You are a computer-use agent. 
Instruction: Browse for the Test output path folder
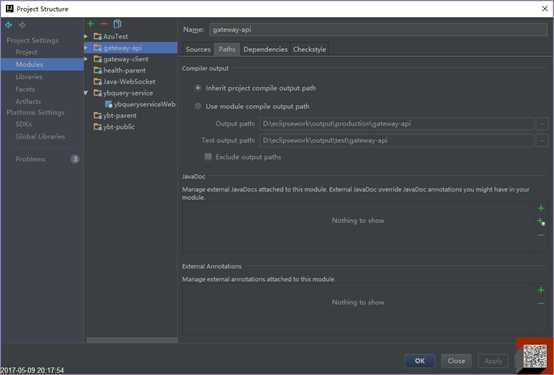(x=542, y=140)
